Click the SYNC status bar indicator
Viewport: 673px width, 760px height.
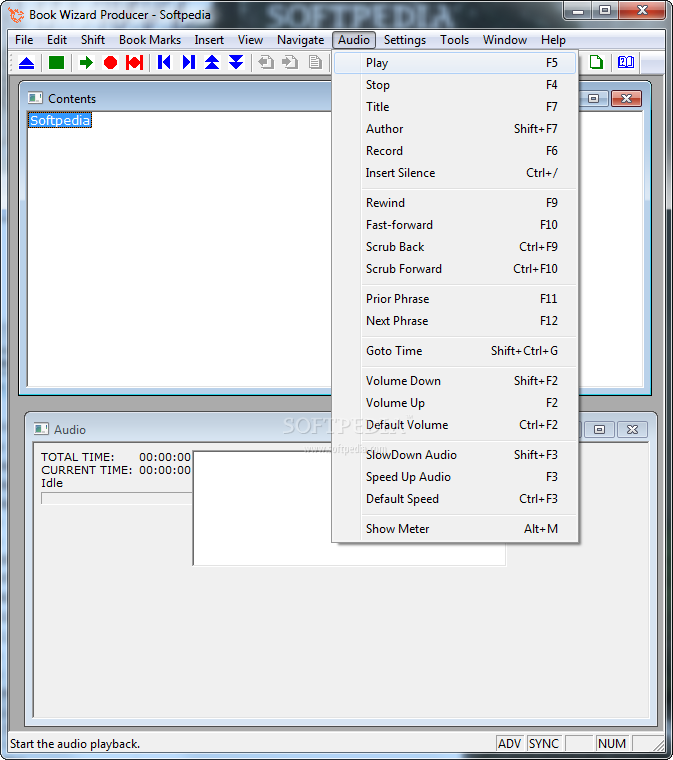click(x=544, y=744)
